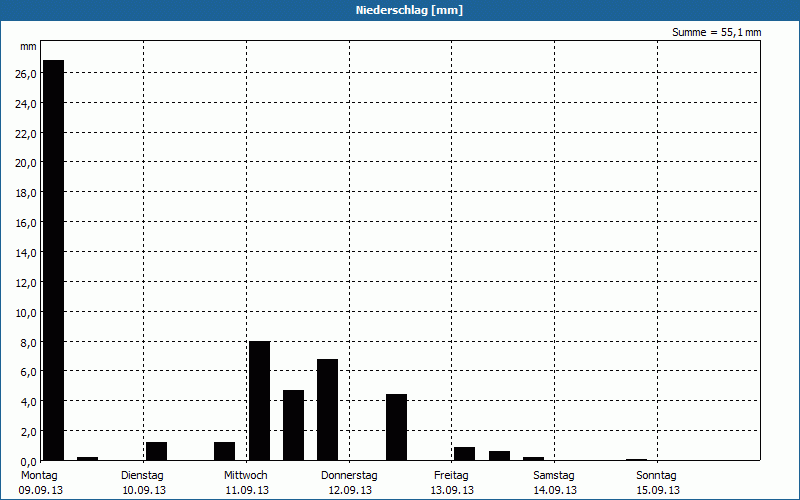Select the Dienstag axis label
Screen dimensions: 800x500
click(x=144, y=475)
